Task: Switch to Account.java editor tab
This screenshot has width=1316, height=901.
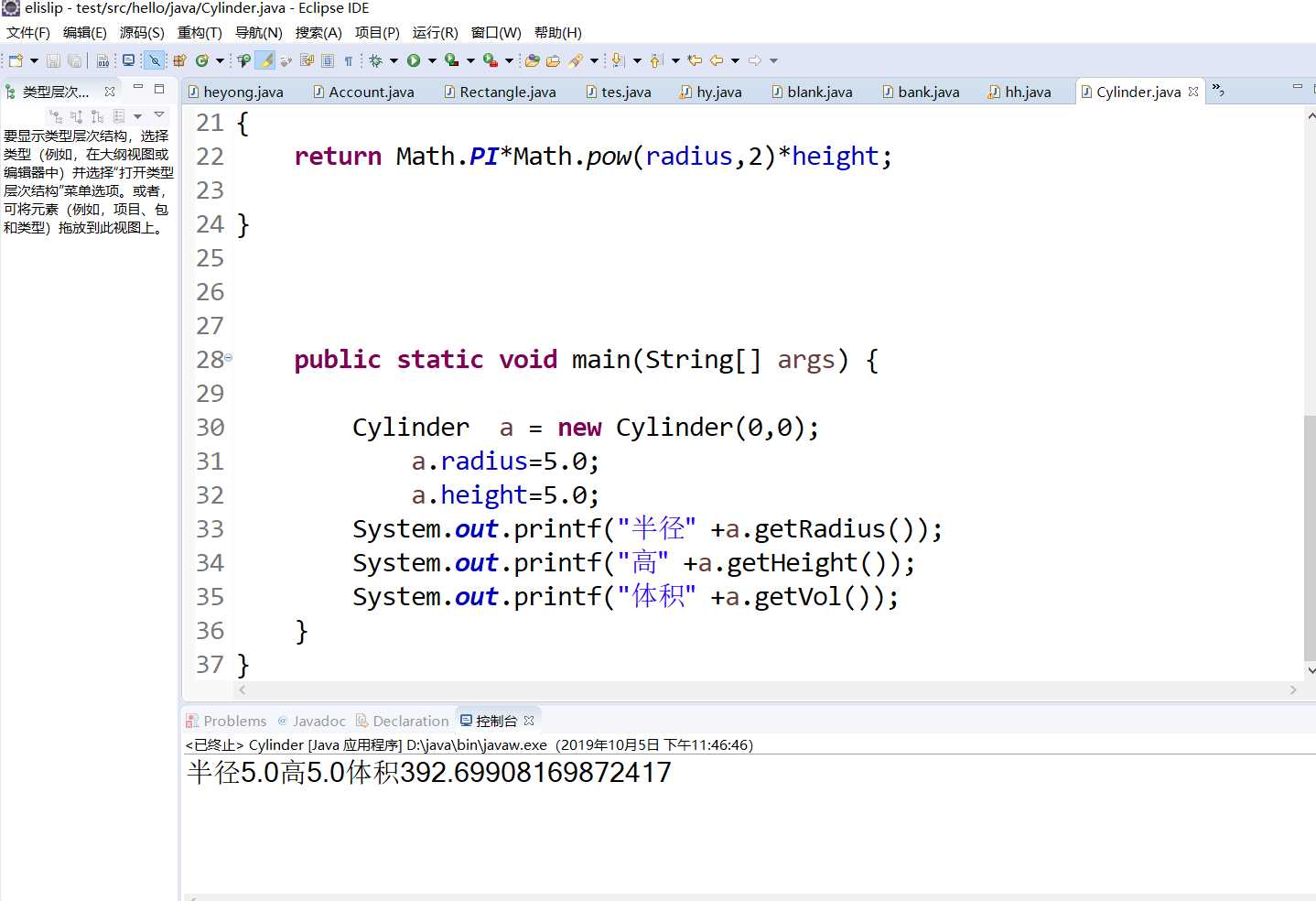Action: tap(363, 92)
